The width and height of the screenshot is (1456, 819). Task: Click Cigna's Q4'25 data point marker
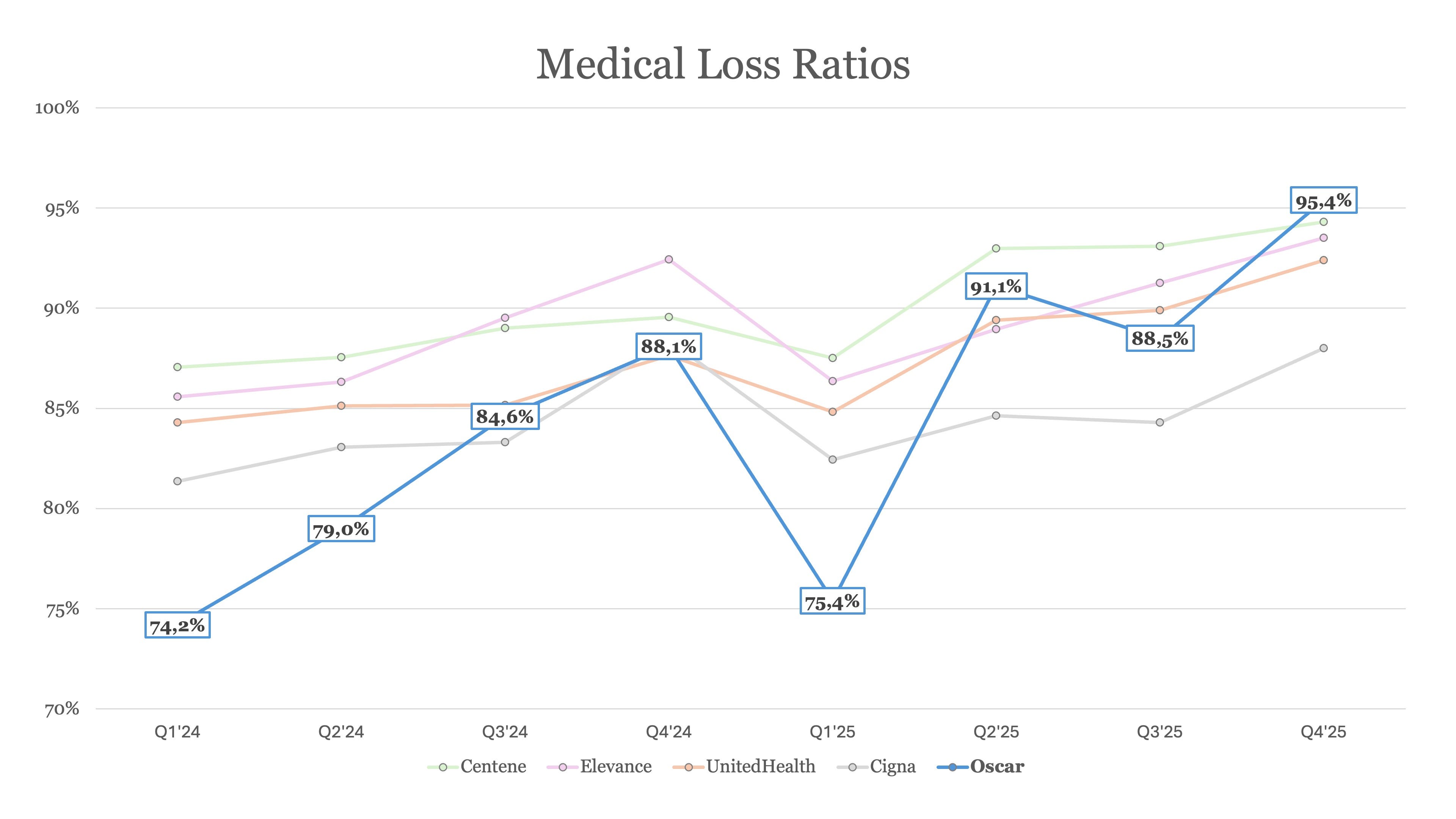click(1324, 348)
